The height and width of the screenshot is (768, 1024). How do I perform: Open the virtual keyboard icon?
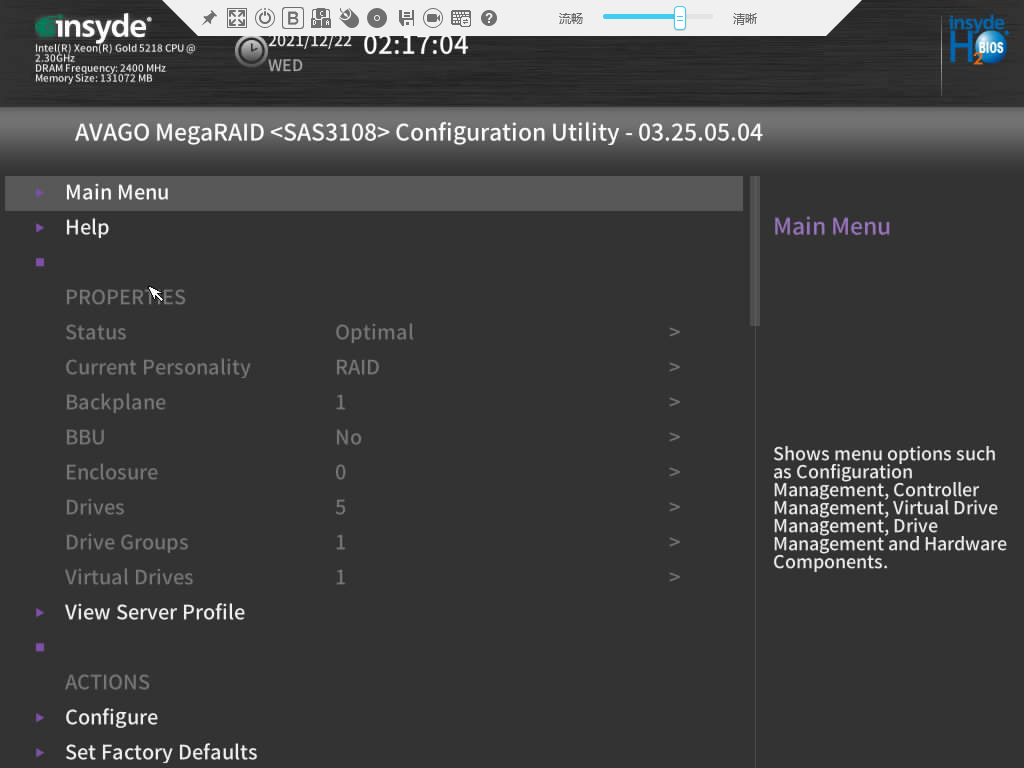coord(461,18)
